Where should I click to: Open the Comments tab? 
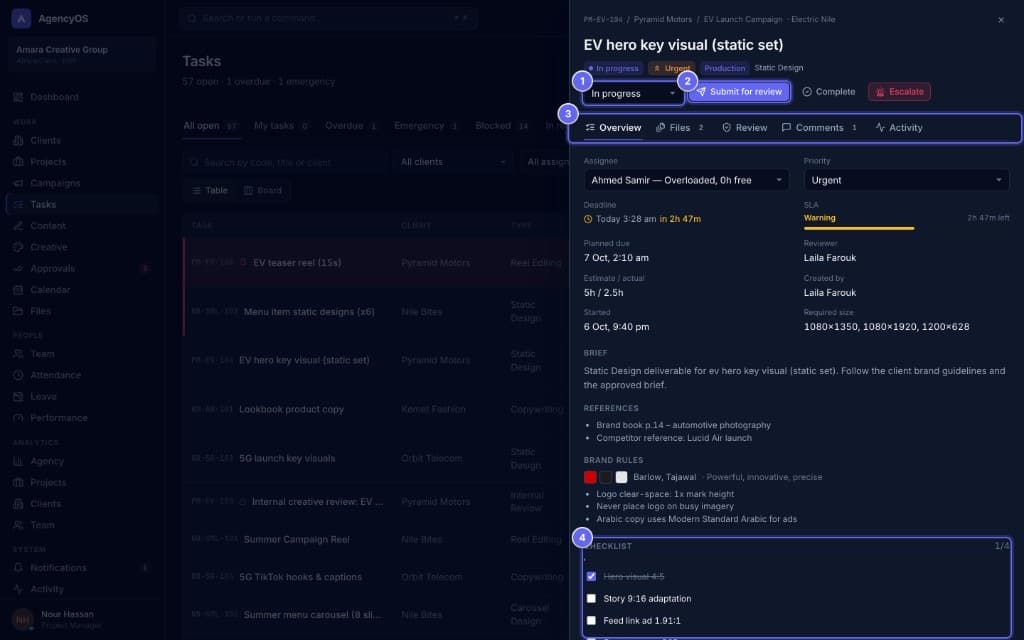point(819,128)
